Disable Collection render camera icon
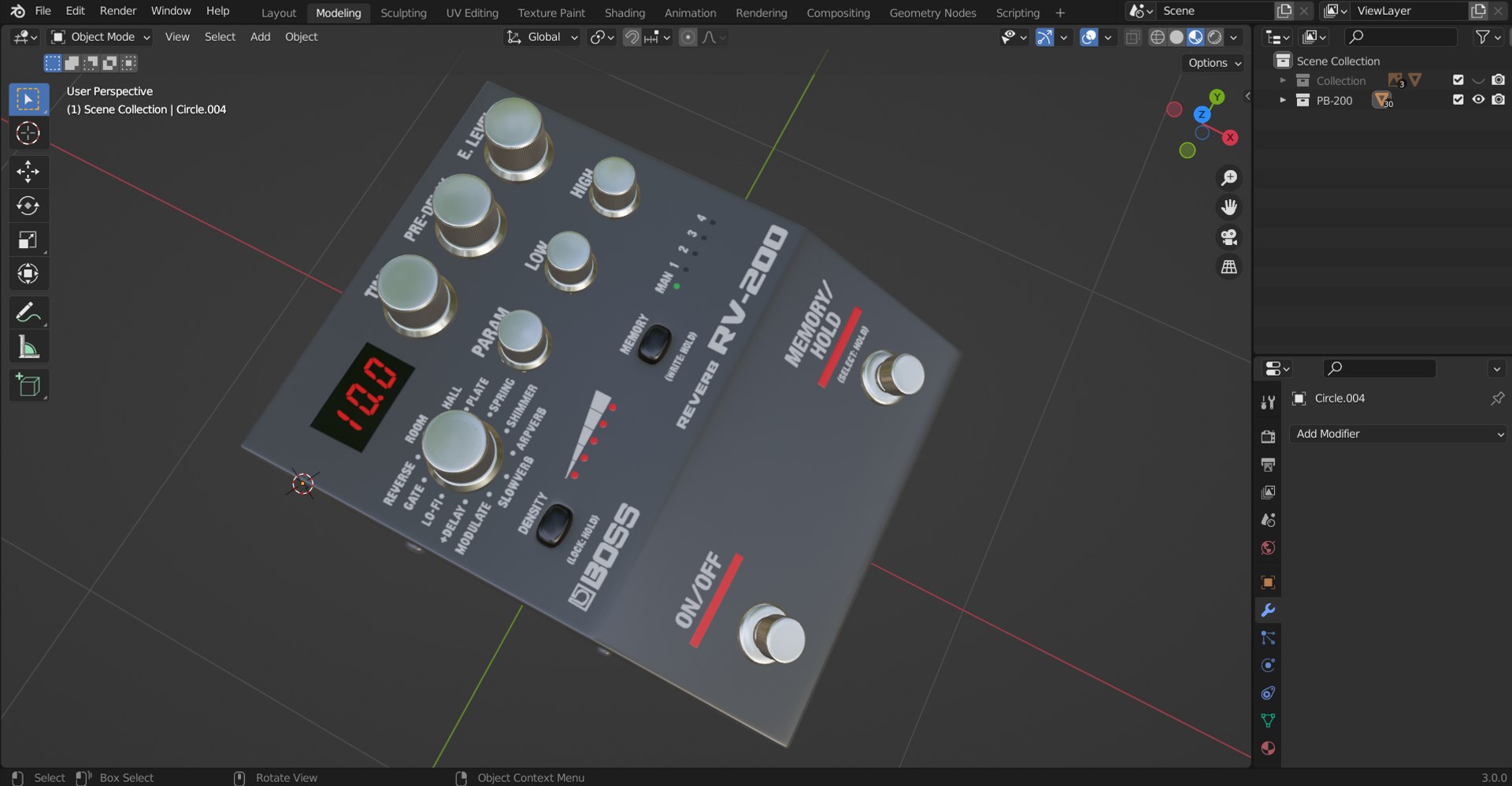This screenshot has width=1512, height=786. [1498, 80]
